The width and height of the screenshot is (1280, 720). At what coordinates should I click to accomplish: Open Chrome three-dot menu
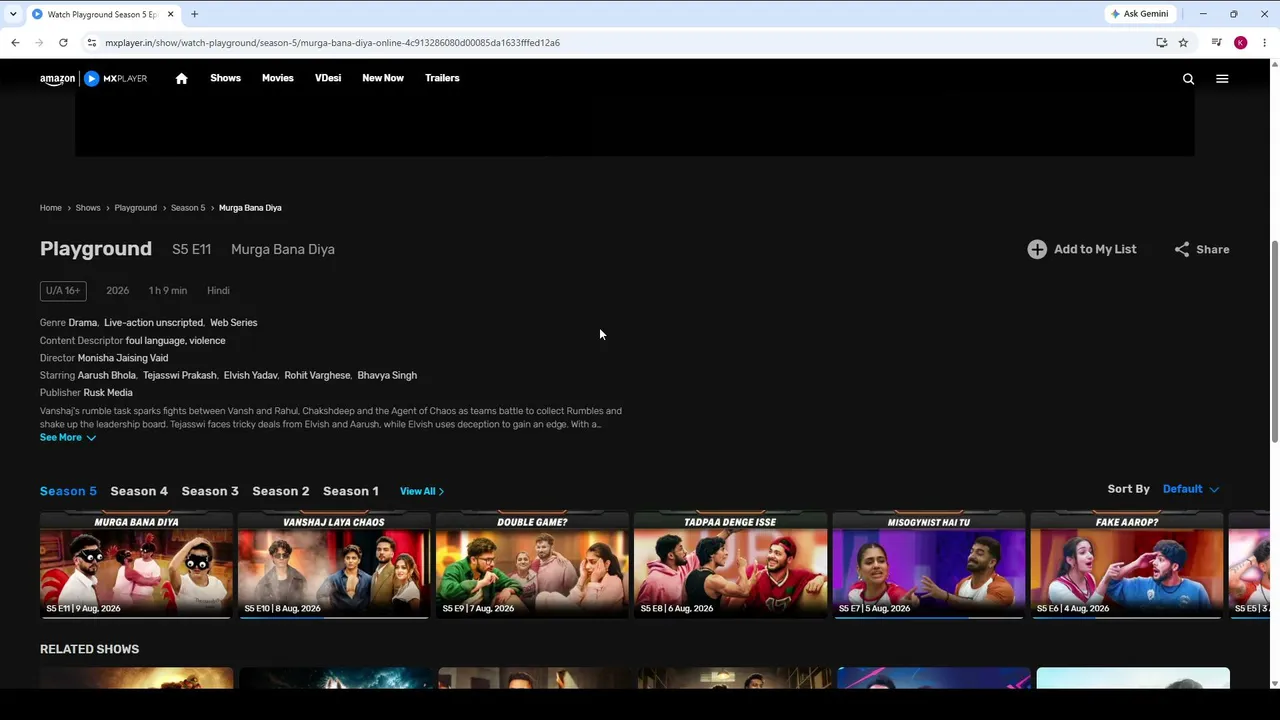click(1264, 43)
